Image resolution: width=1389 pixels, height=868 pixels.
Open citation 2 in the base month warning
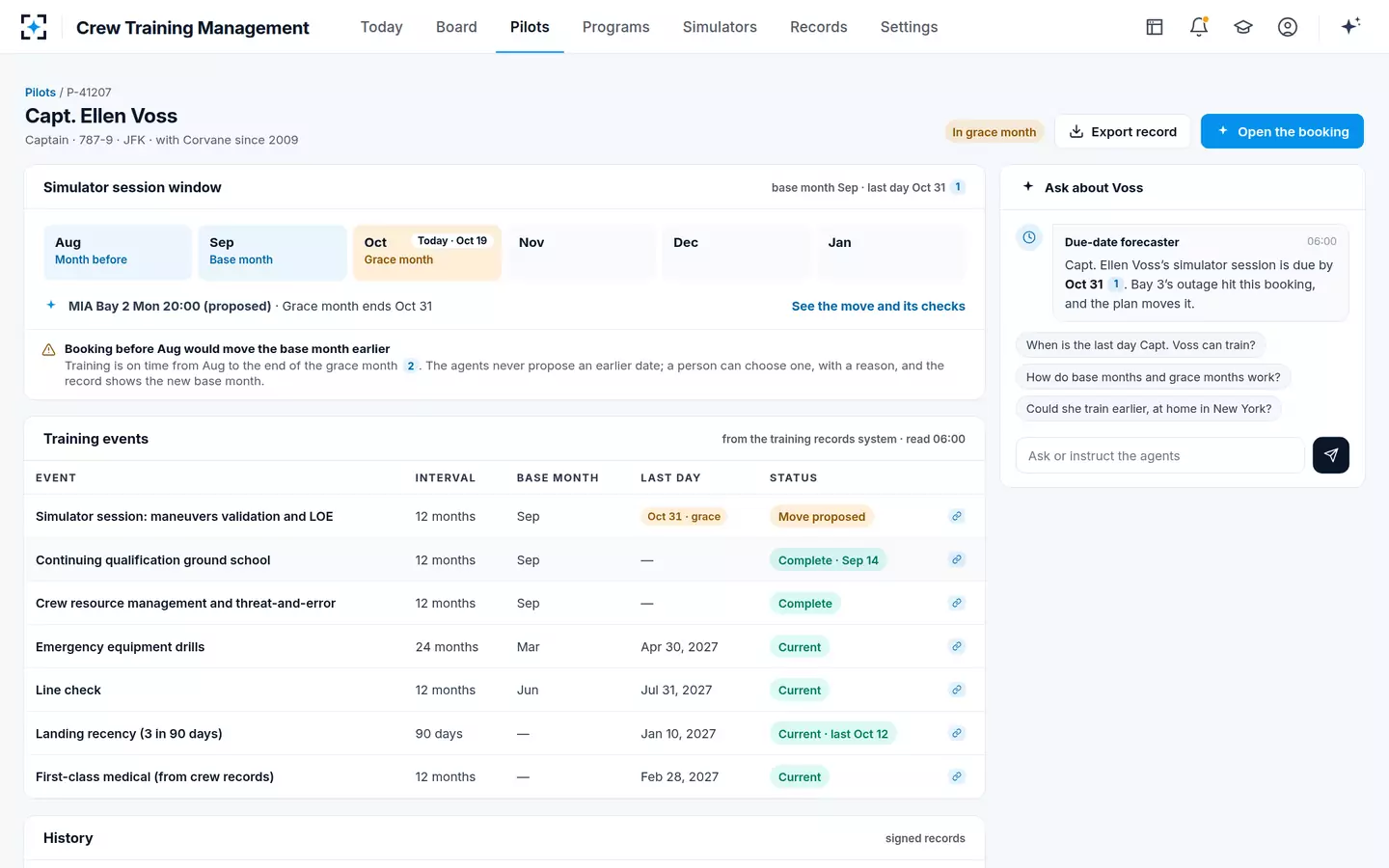(411, 366)
